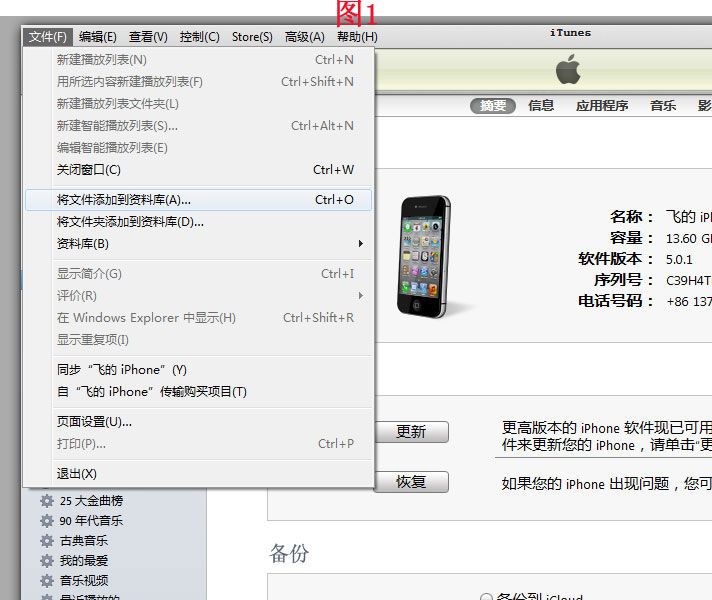
Task: Switch to the 摘要 tab
Action: click(493, 106)
